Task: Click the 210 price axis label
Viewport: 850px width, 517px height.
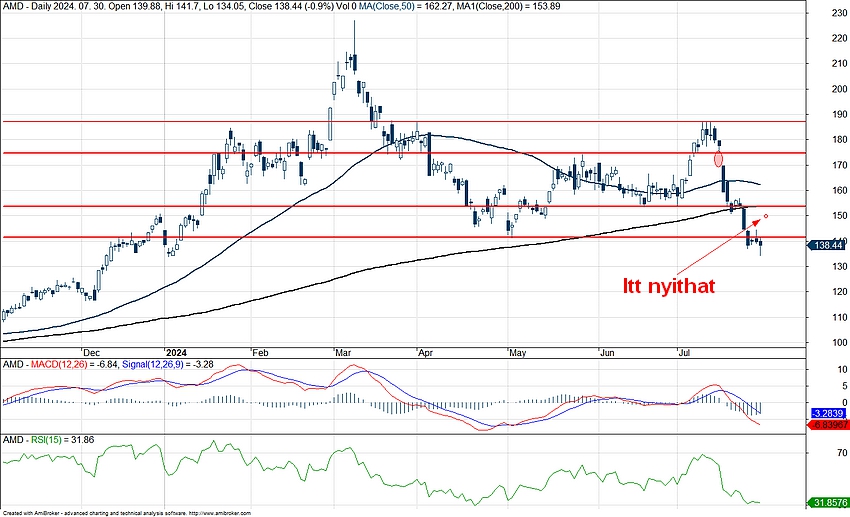Action: (839, 63)
